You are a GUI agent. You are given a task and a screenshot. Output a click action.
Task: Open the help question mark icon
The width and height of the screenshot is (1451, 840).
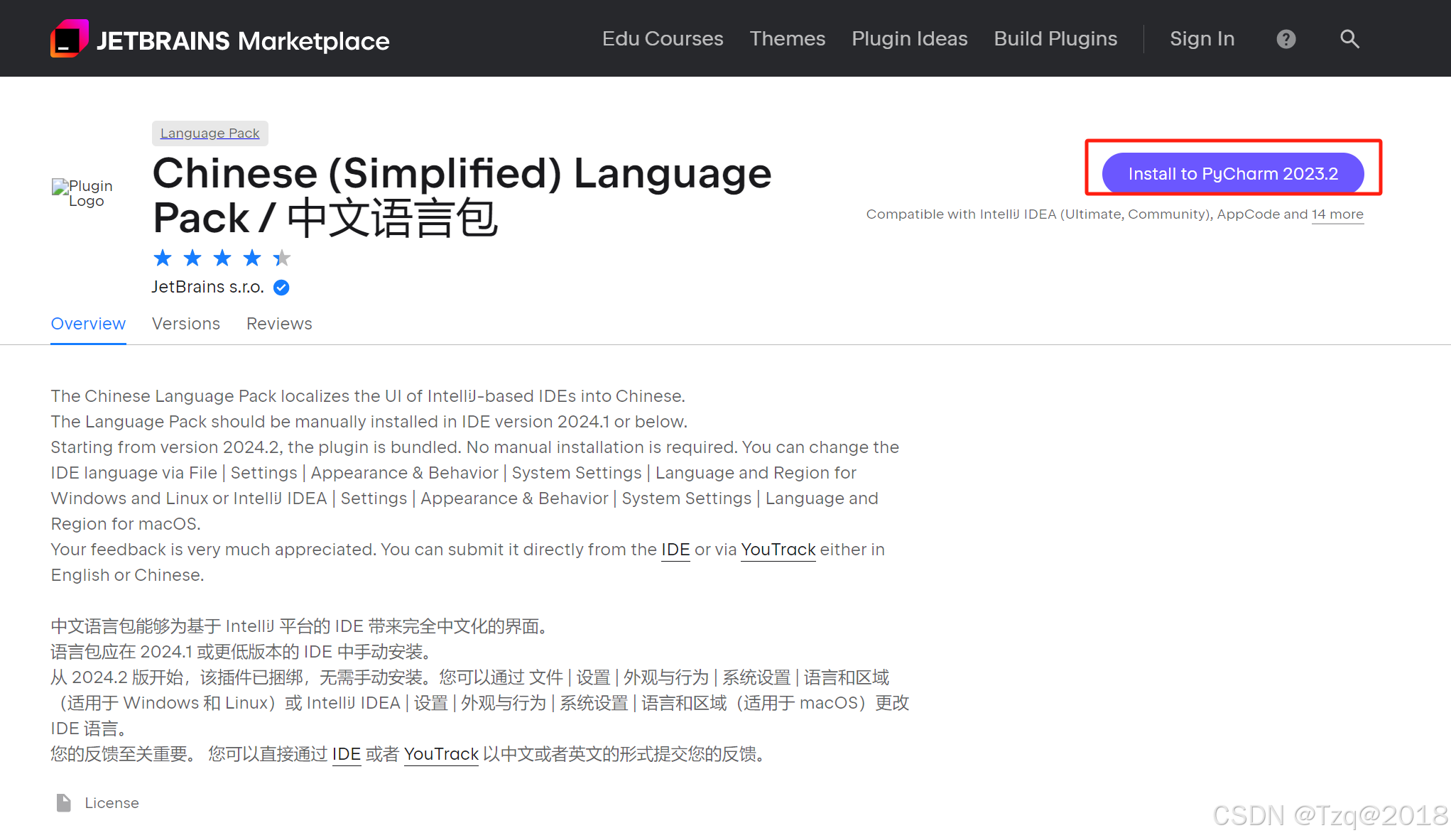tap(1286, 39)
